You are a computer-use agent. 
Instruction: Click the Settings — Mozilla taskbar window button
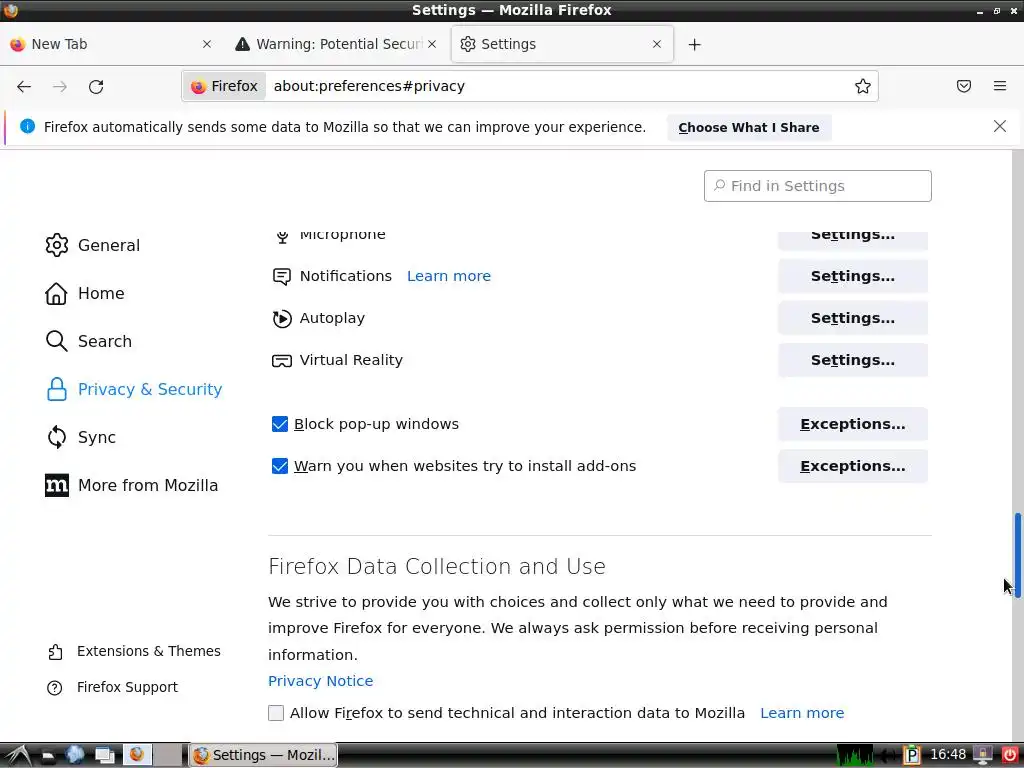[x=264, y=756]
